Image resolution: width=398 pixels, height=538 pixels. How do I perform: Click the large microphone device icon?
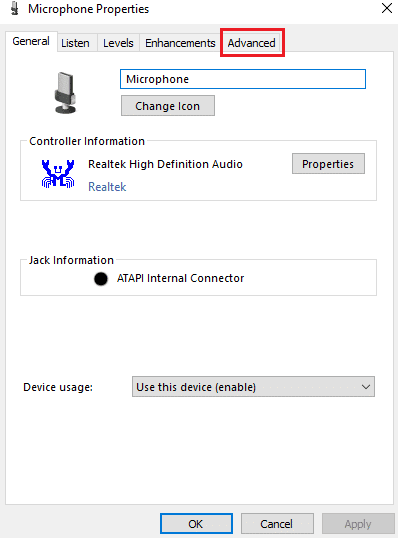point(65,93)
